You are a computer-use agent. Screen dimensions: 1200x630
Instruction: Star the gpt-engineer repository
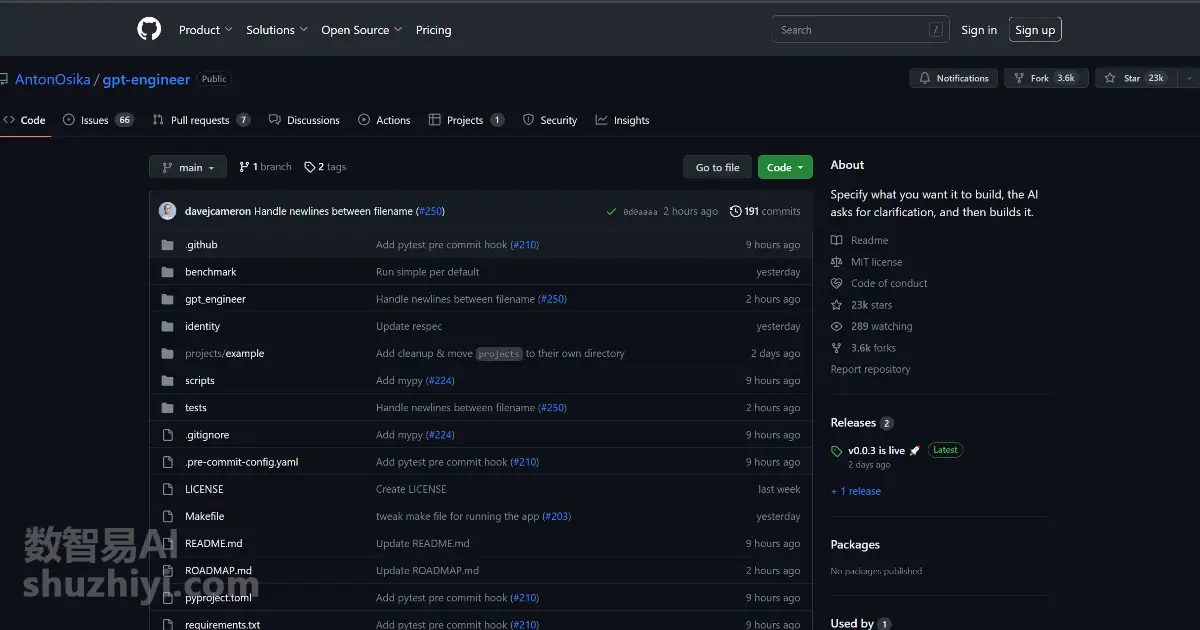[1134, 78]
